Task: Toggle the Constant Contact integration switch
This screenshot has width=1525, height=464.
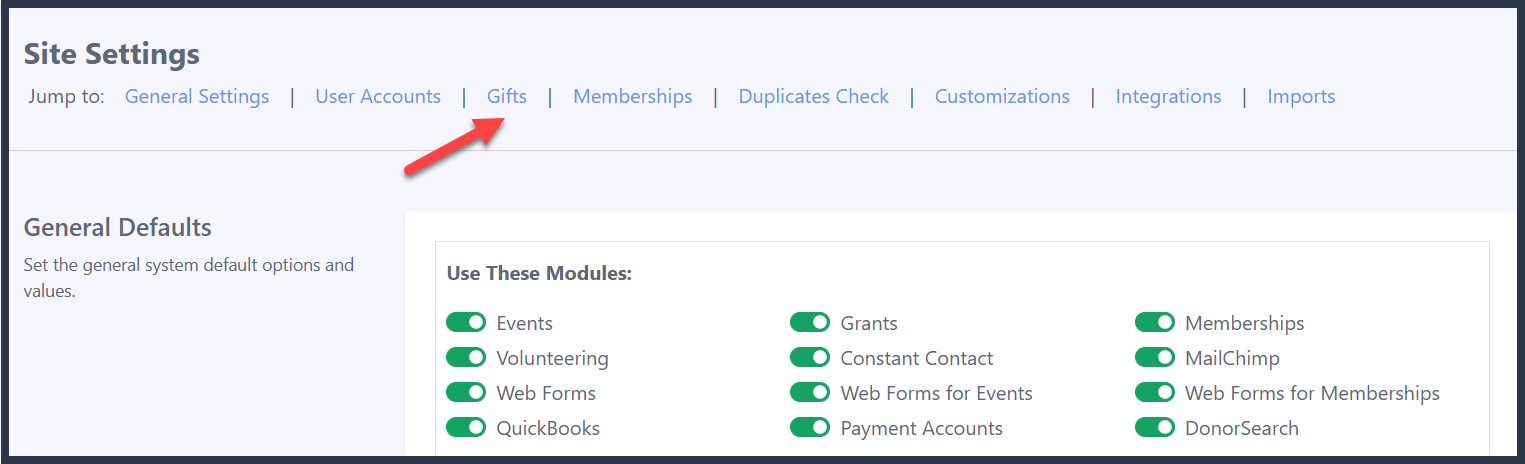Action: [810, 358]
